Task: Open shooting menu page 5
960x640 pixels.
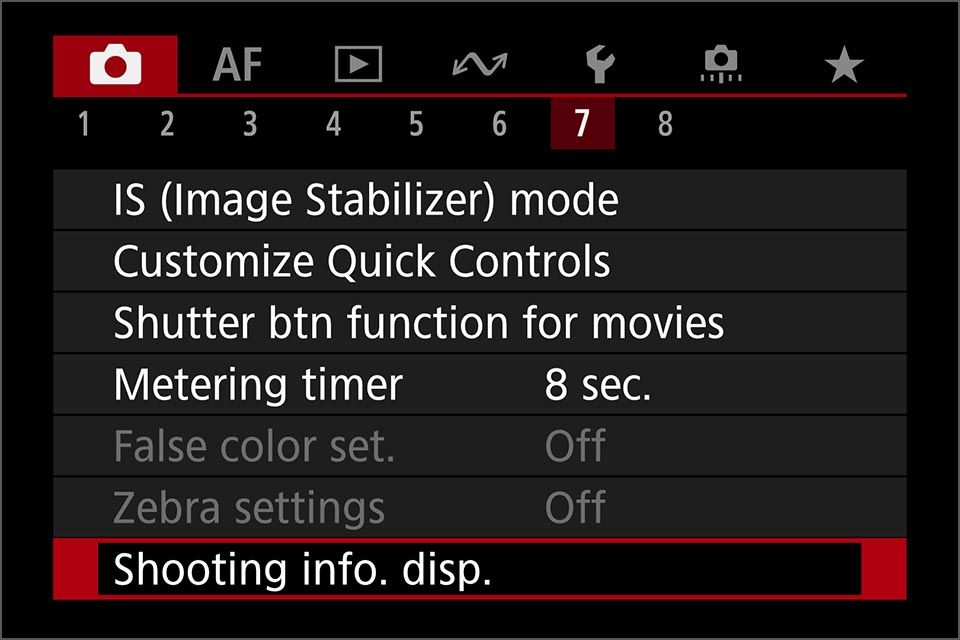Action: click(416, 124)
